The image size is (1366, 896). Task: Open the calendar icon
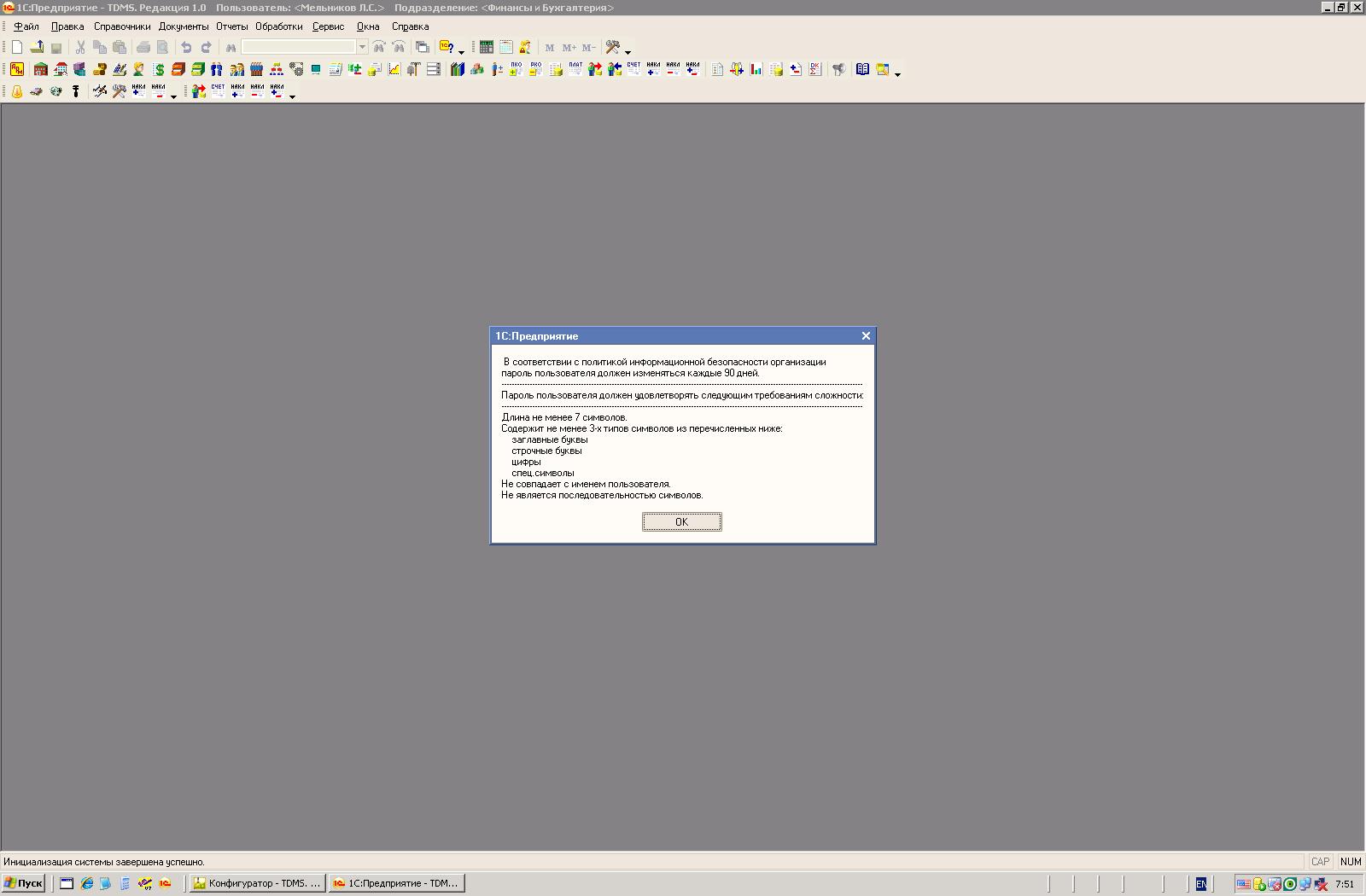[x=506, y=47]
